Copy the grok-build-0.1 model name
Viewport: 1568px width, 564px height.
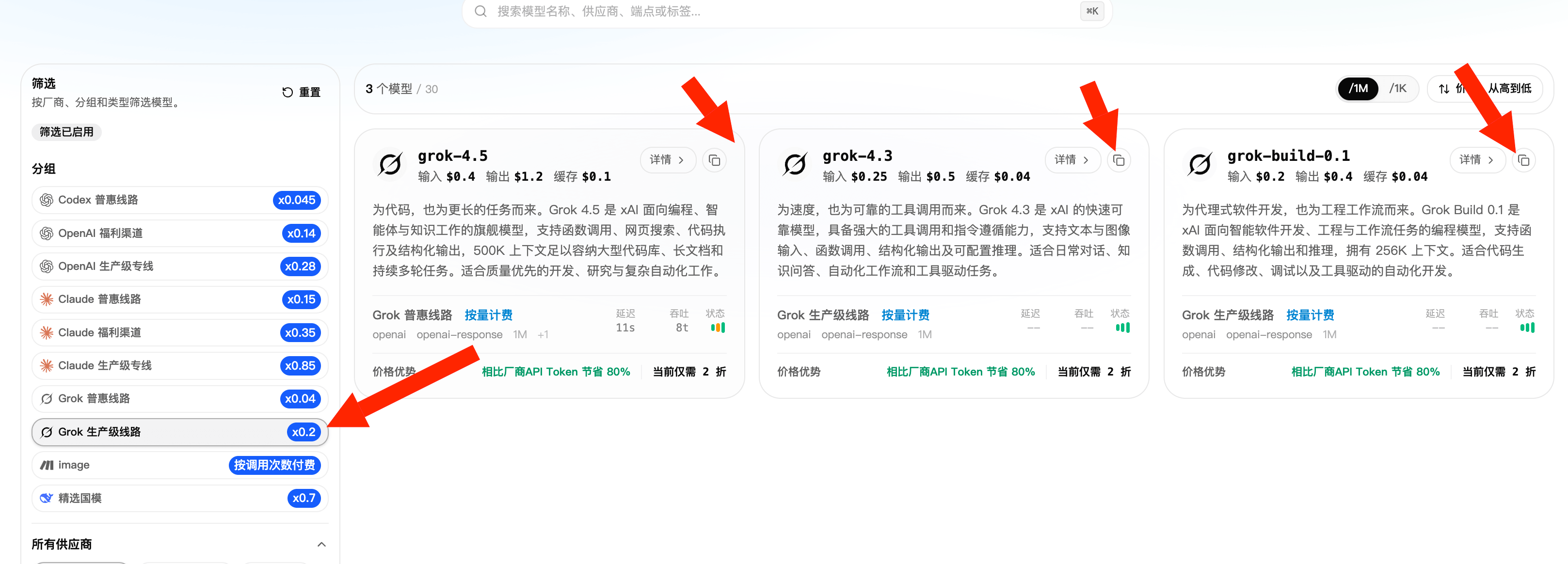[1523, 160]
